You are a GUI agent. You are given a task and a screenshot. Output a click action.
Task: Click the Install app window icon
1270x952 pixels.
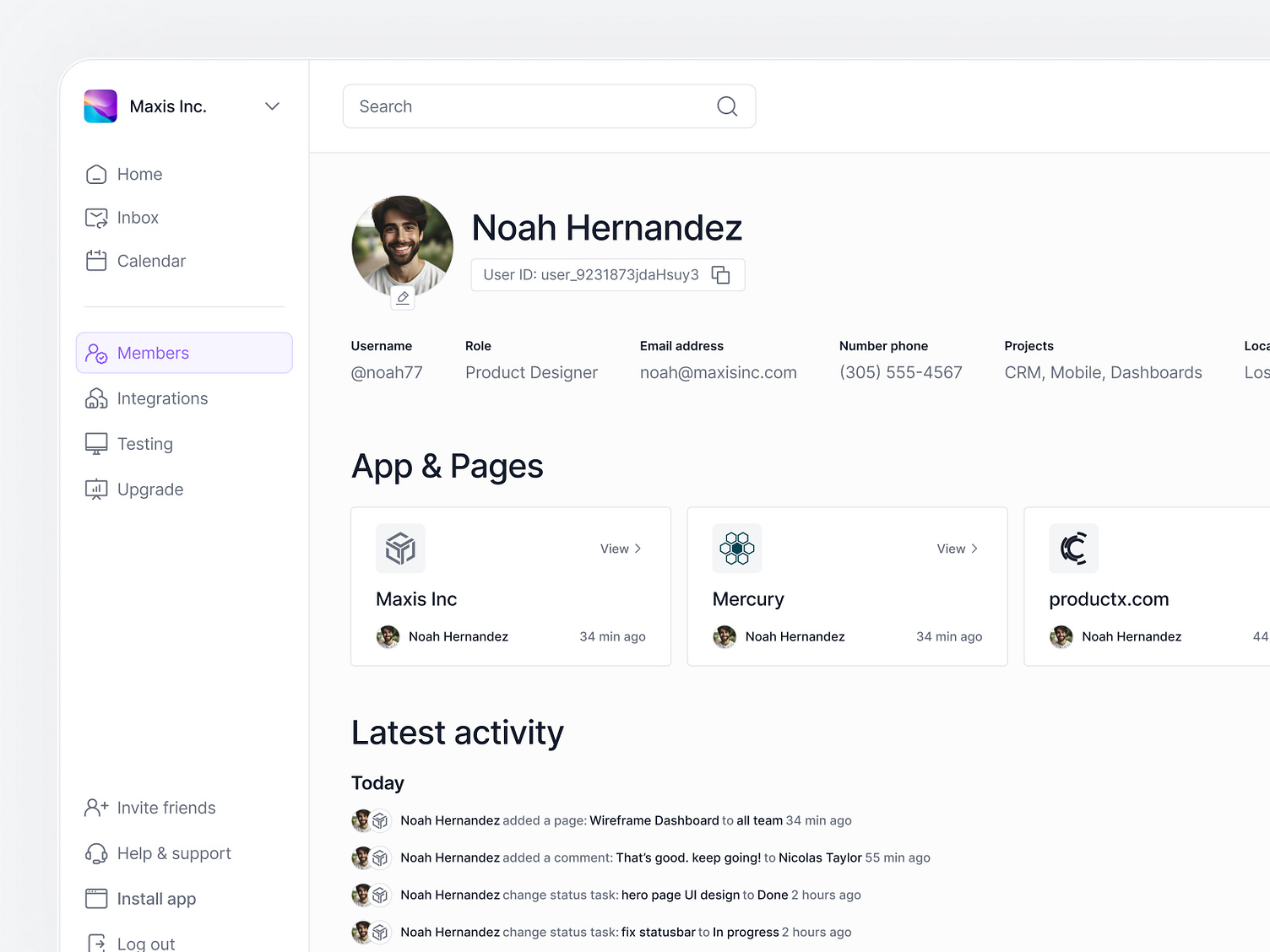96,899
